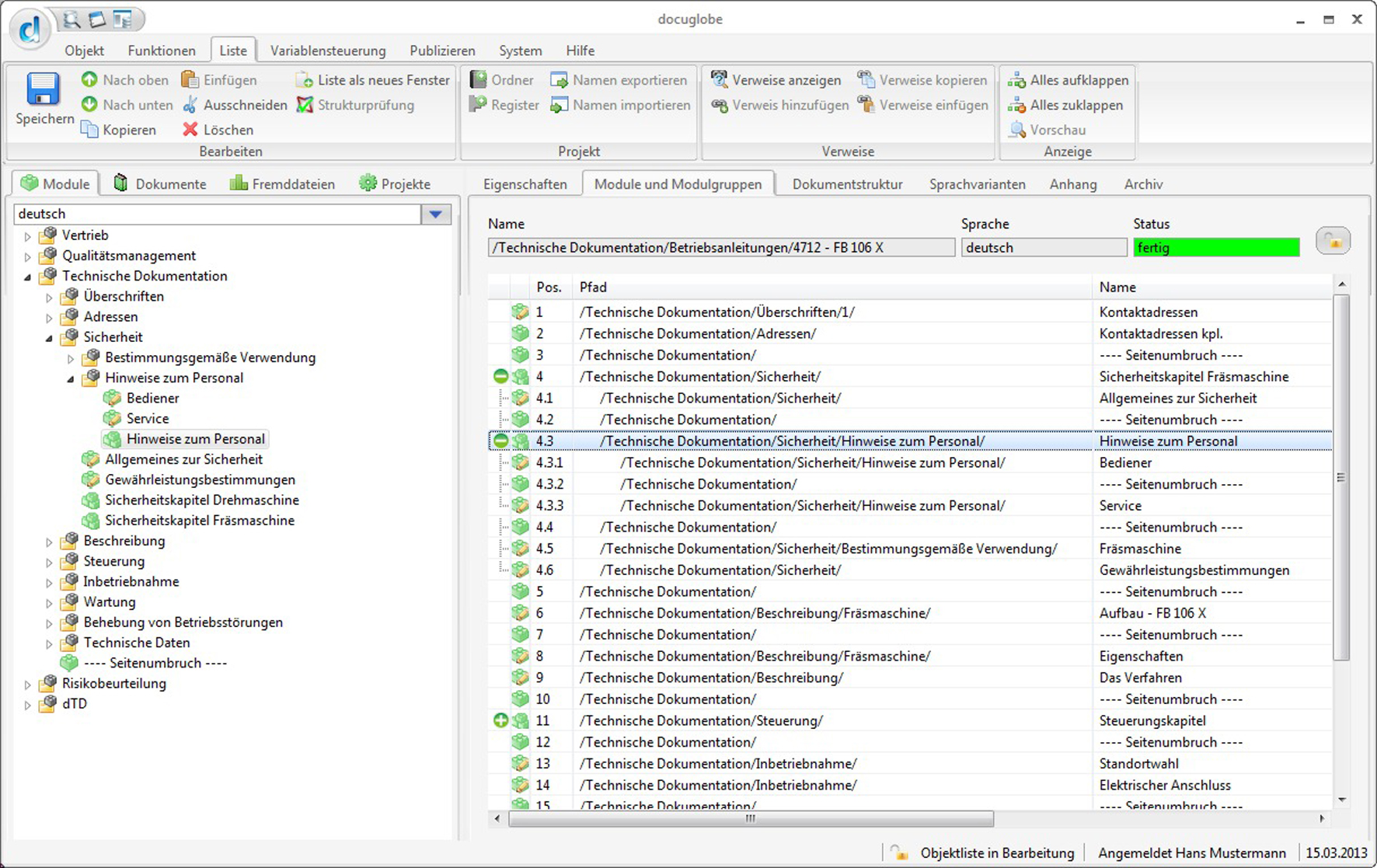Switch to the Dokumentstruktur tab

pyautogui.click(x=847, y=184)
